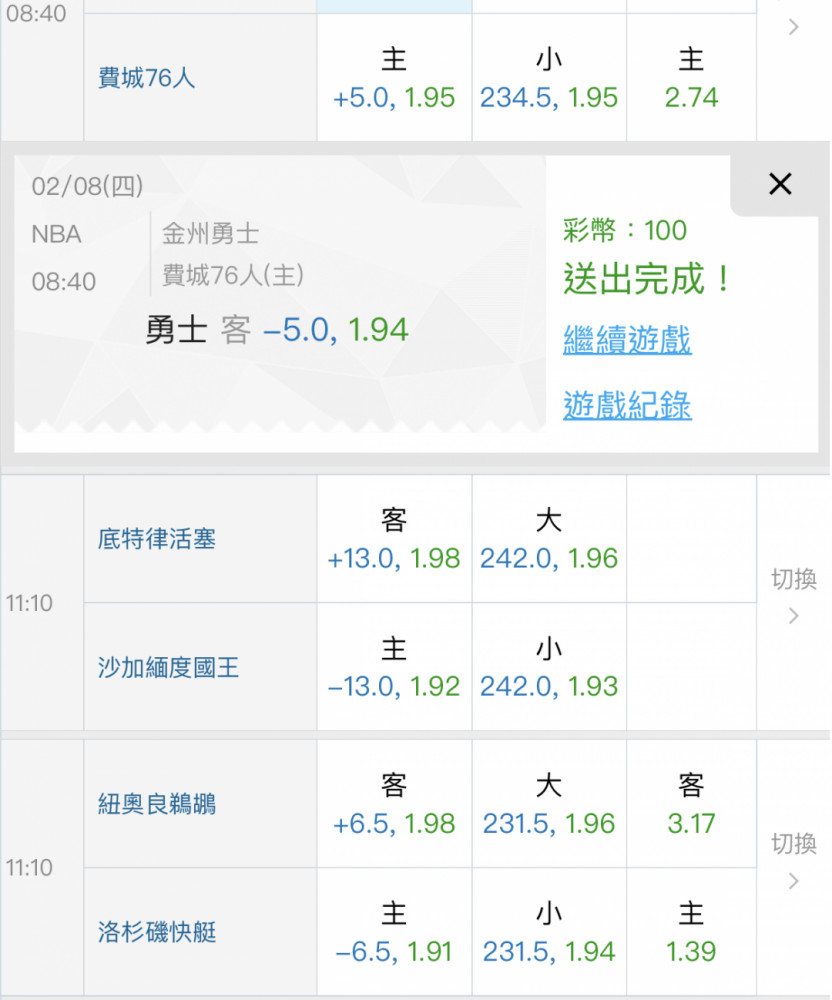Select 76ers under 234.5, 1.95

548,79
